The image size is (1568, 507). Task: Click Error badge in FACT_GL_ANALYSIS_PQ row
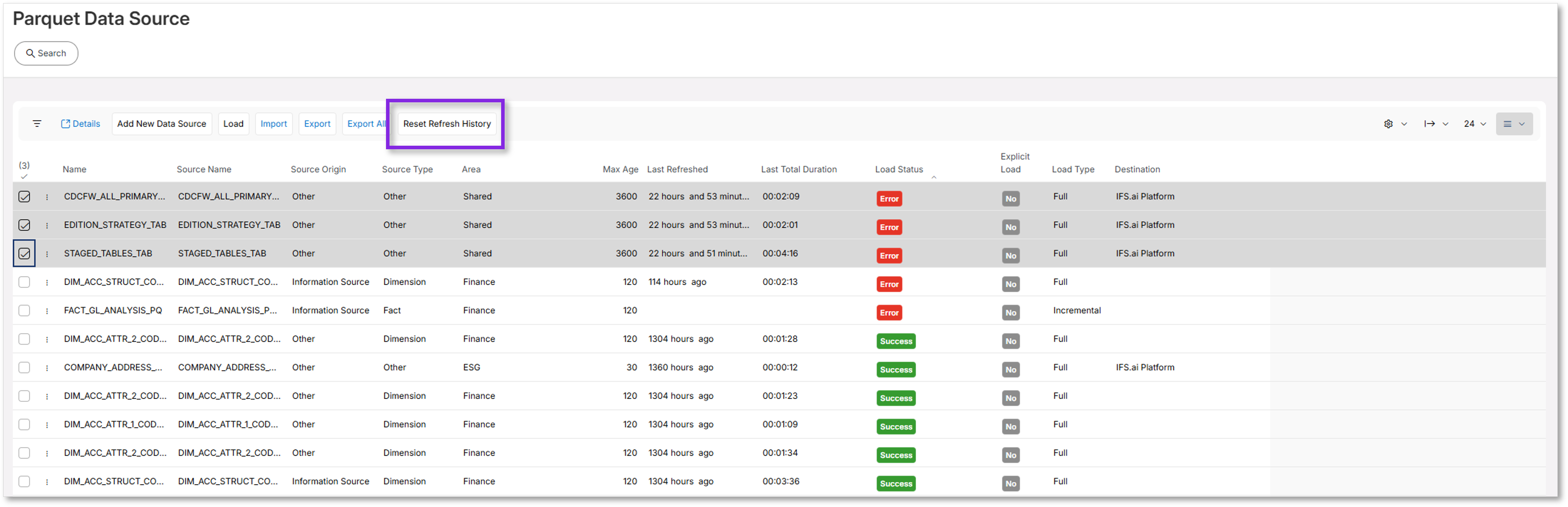(889, 313)
